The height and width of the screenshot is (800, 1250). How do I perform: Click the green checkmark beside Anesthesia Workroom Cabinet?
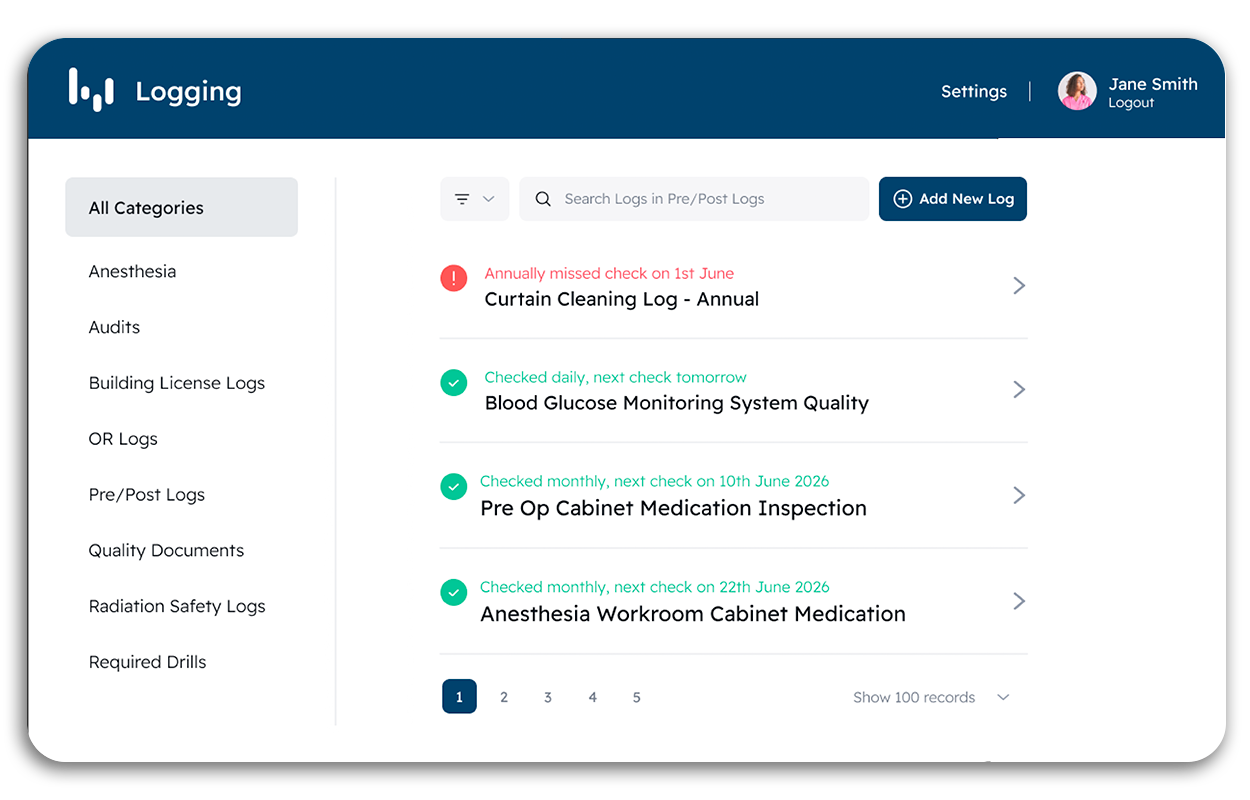tap(454, 592)
